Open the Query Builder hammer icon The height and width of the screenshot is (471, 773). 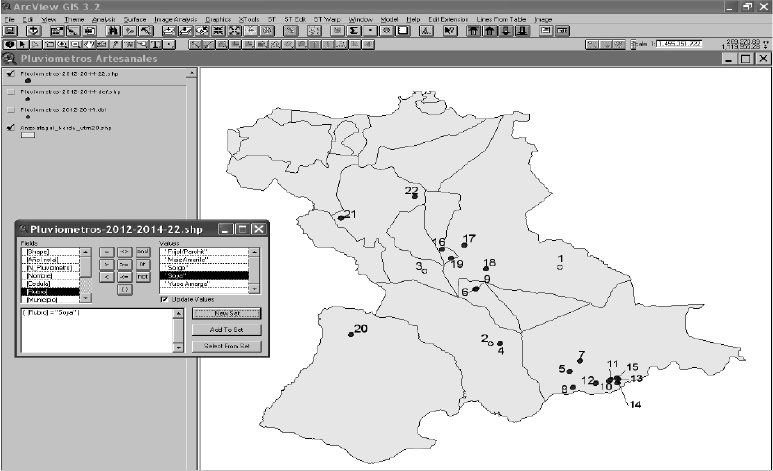(x=144, y=31)
